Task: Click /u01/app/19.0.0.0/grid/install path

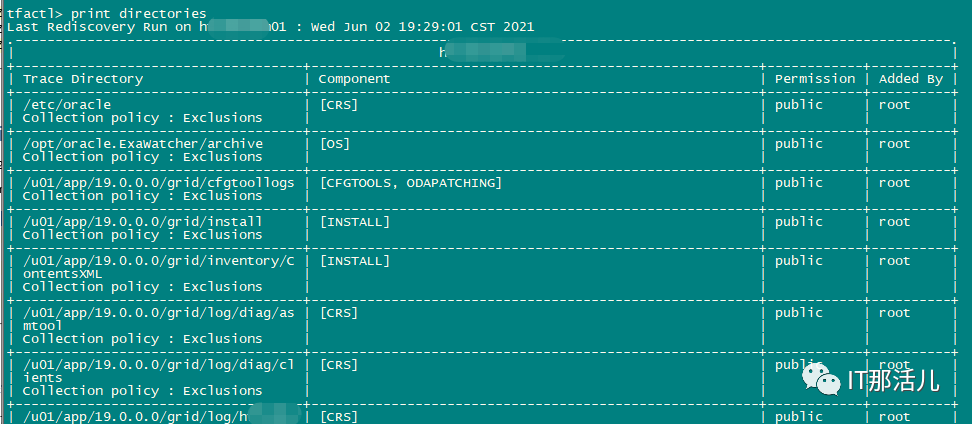Action: click(143, 222)
